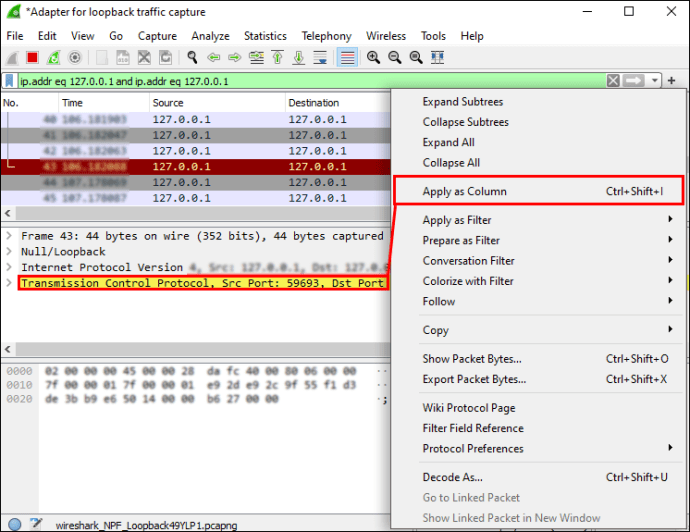Image resolution: width=690 pixels, height=532 pixels.
Task: Zoom in main window text
Action: (x=373, y=58)
